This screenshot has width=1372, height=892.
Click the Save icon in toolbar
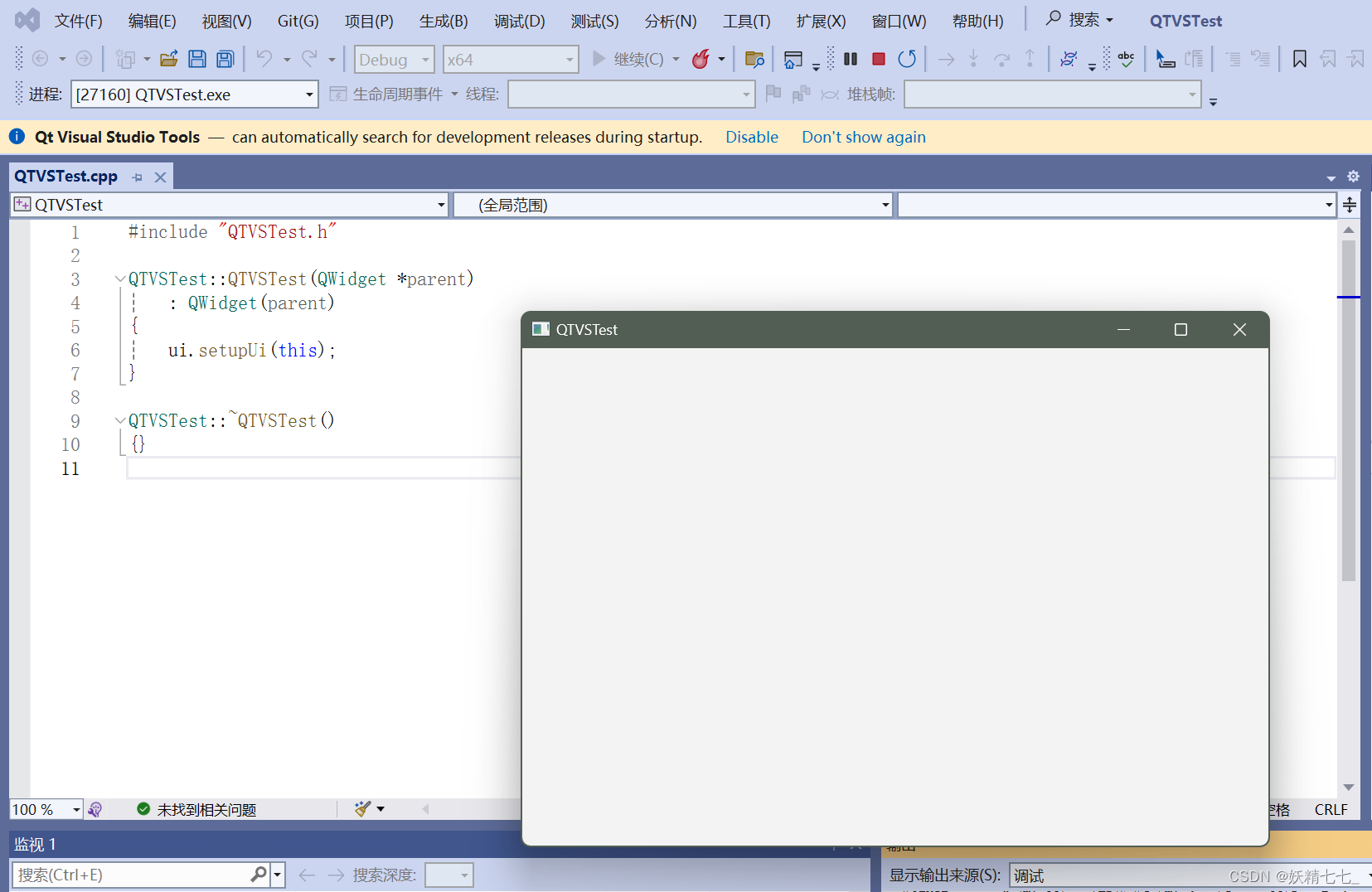pyautogui.click(x=197, y=59)
